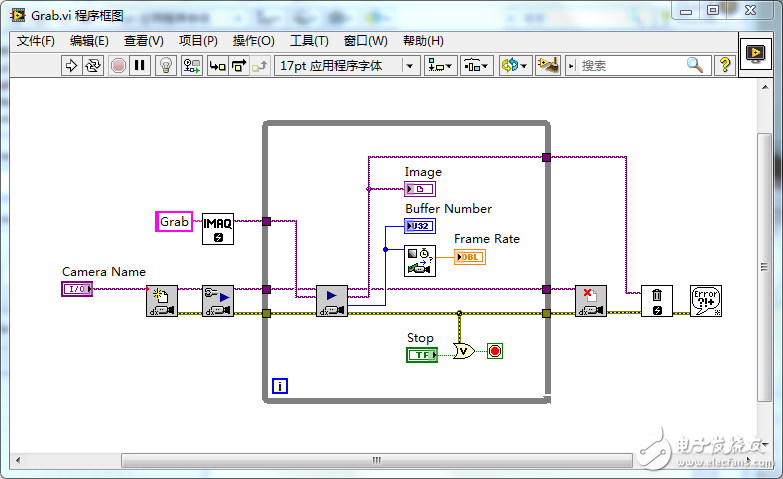
Task: Select the IMAQ Dispose trash node
Action: tap(657, 301)
